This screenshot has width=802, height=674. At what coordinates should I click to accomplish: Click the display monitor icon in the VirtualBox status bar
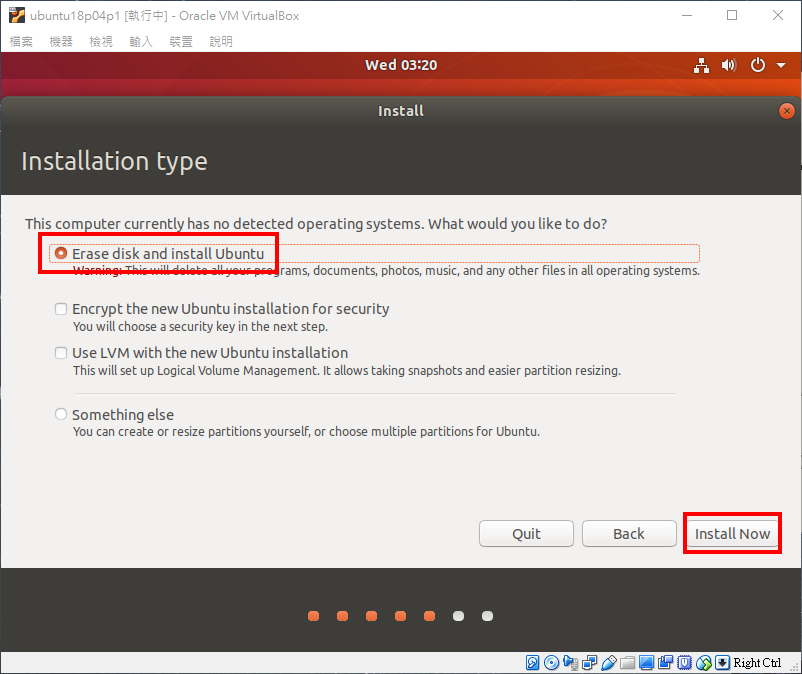[x=647, y=663]
